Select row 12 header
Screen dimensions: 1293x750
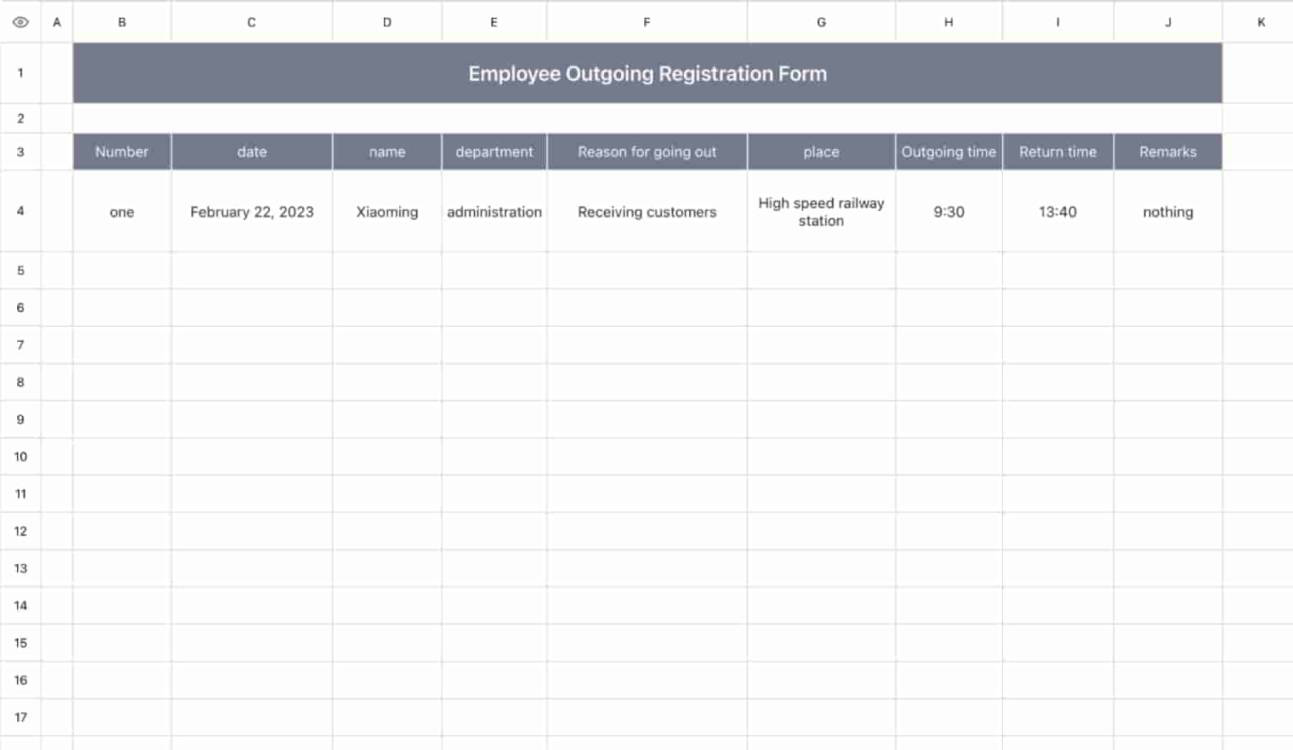[20, 531]
